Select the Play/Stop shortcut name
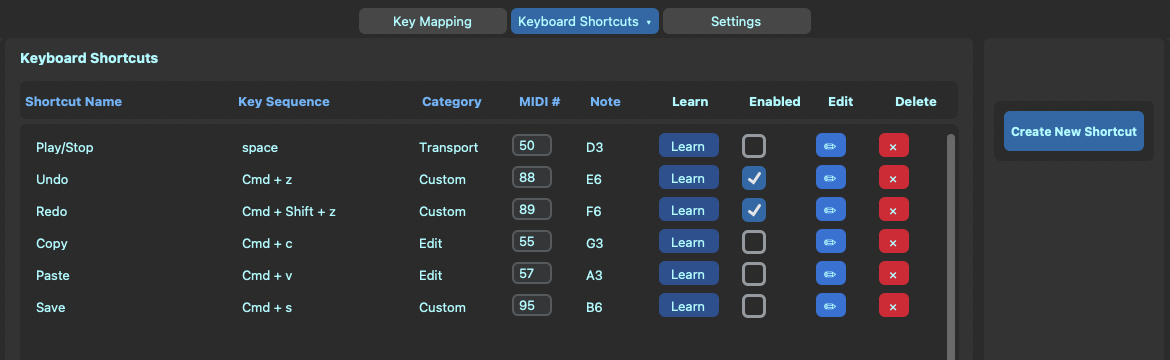Image resolution: width=1170 pixels, height=360 pixels. click(x=65, y=147)
